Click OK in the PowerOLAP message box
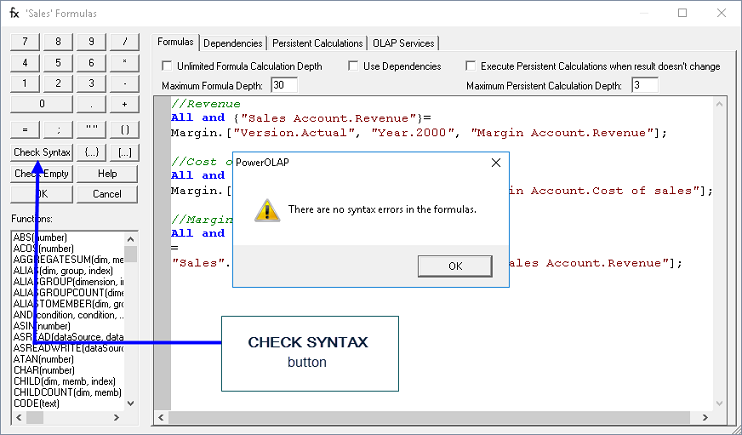Viewport: 742px width, 435px height. (455, 266)
